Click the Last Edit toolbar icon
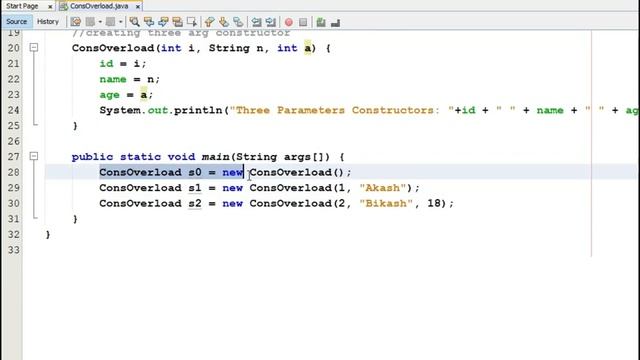Image resolution: width=640 pixels, height=360 pixels. tap(76, 22)
